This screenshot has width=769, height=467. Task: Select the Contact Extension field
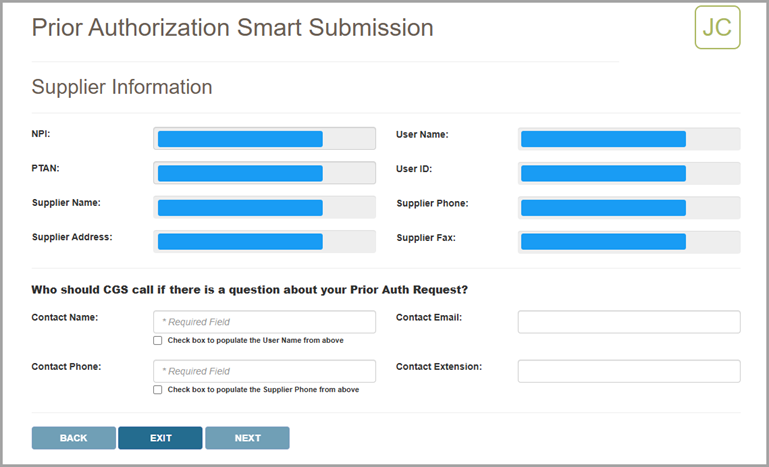[628, 371]
